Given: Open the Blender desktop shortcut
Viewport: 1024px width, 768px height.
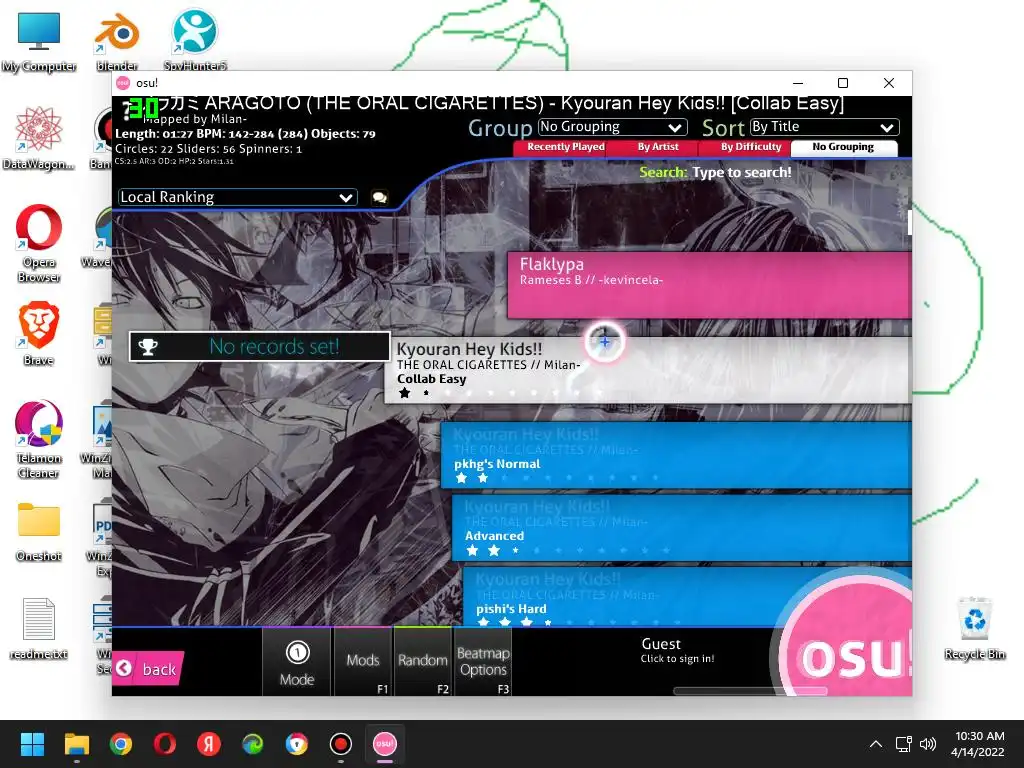Looking at the screenshot, I should (x=117, y=42).
